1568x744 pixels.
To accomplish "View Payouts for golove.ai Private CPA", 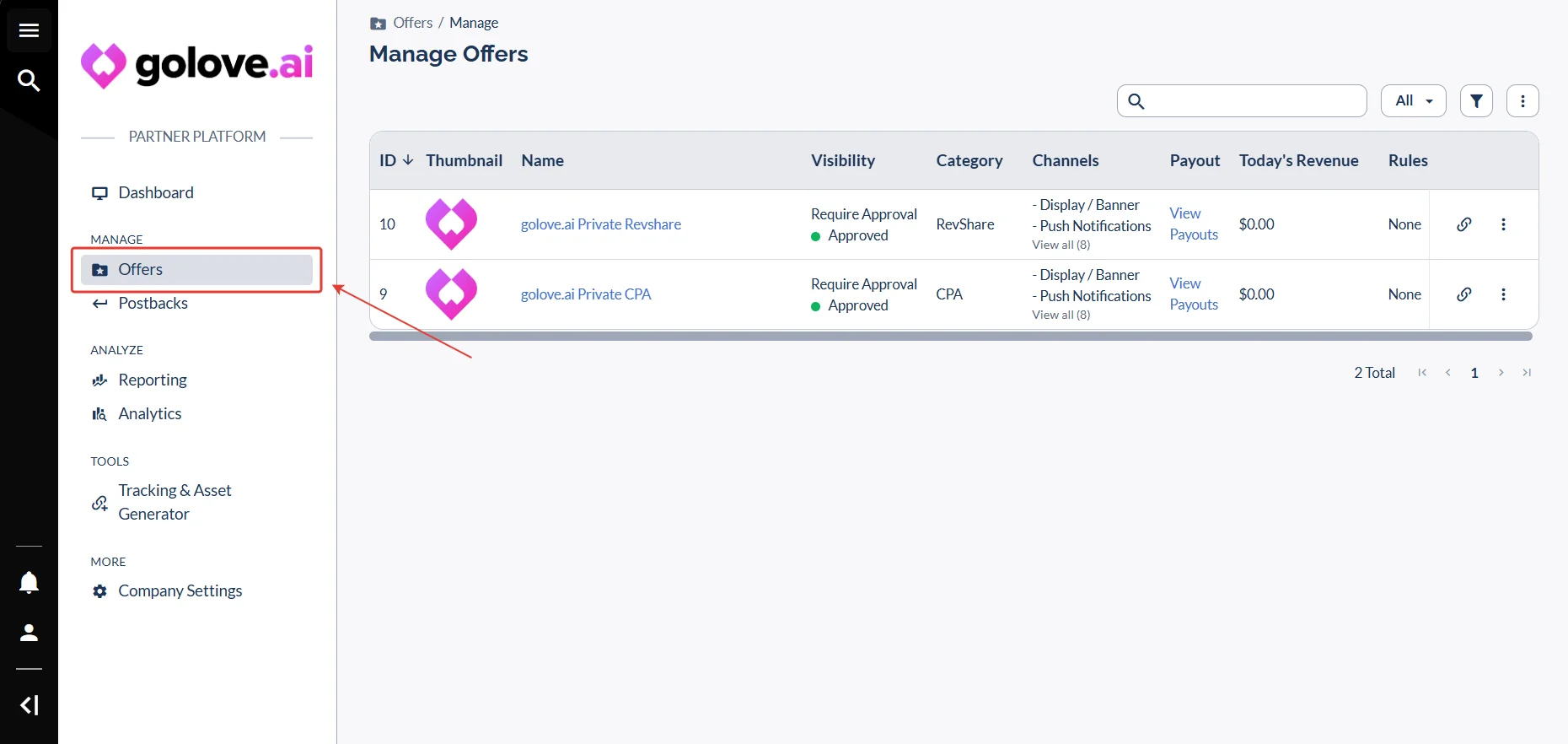I will [x=1194, y=294].
